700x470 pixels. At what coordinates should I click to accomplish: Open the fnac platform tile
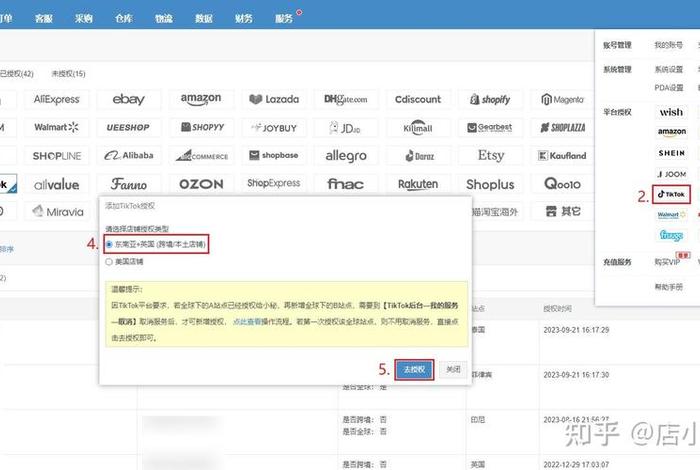click(346, 184)
